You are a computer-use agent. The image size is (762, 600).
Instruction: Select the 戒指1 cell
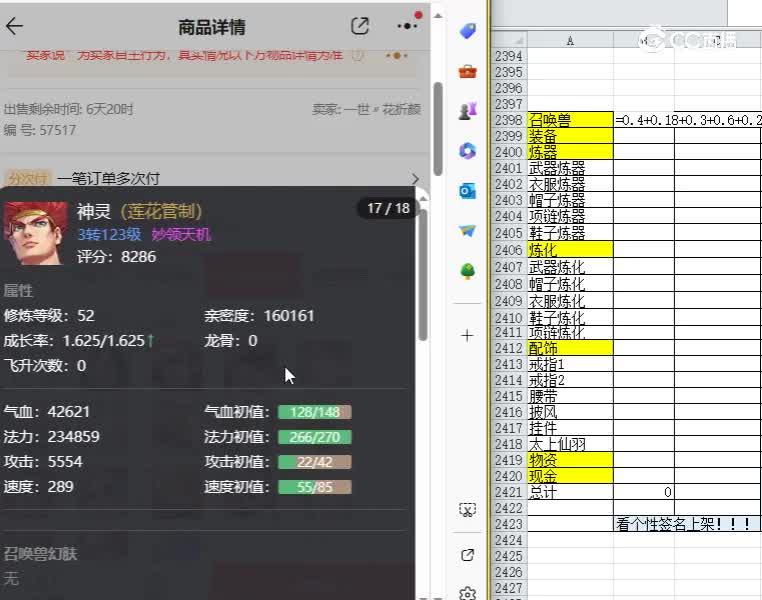570,364
